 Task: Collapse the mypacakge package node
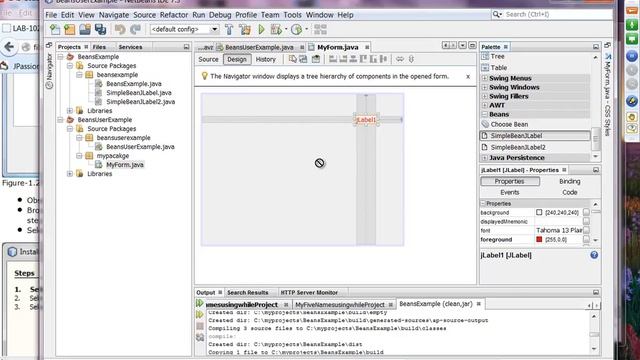pos(79,156)
